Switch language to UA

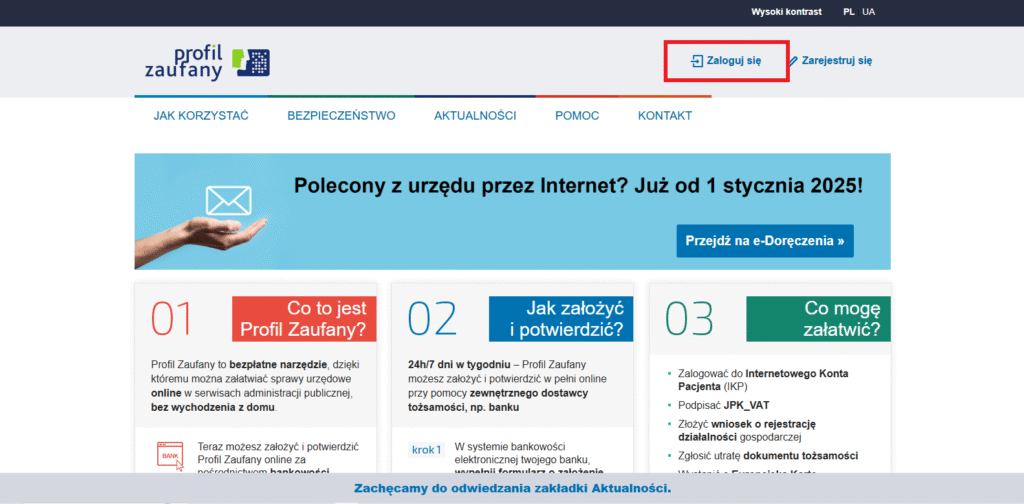[869, 12]
